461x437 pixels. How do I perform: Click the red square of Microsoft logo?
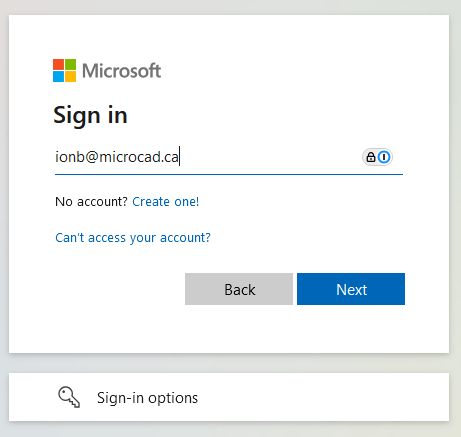[x=58, y=64]
